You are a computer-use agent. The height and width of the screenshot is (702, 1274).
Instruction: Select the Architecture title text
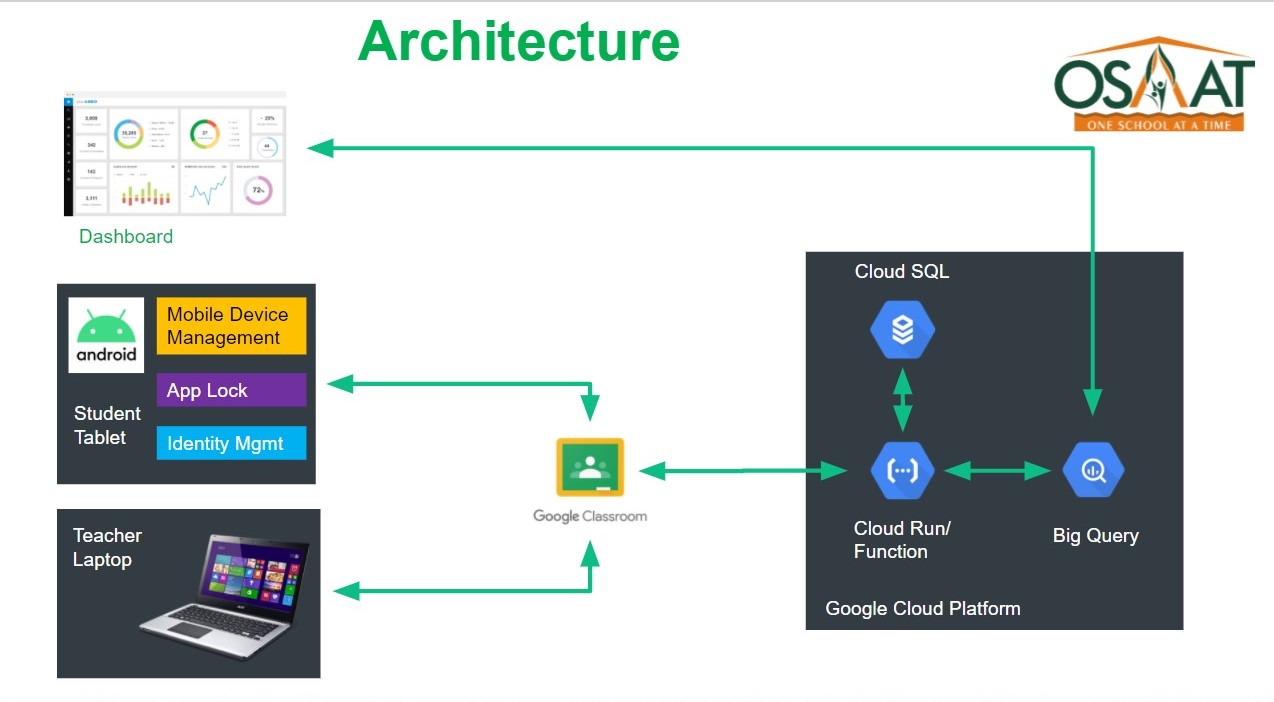coord(518,42)
